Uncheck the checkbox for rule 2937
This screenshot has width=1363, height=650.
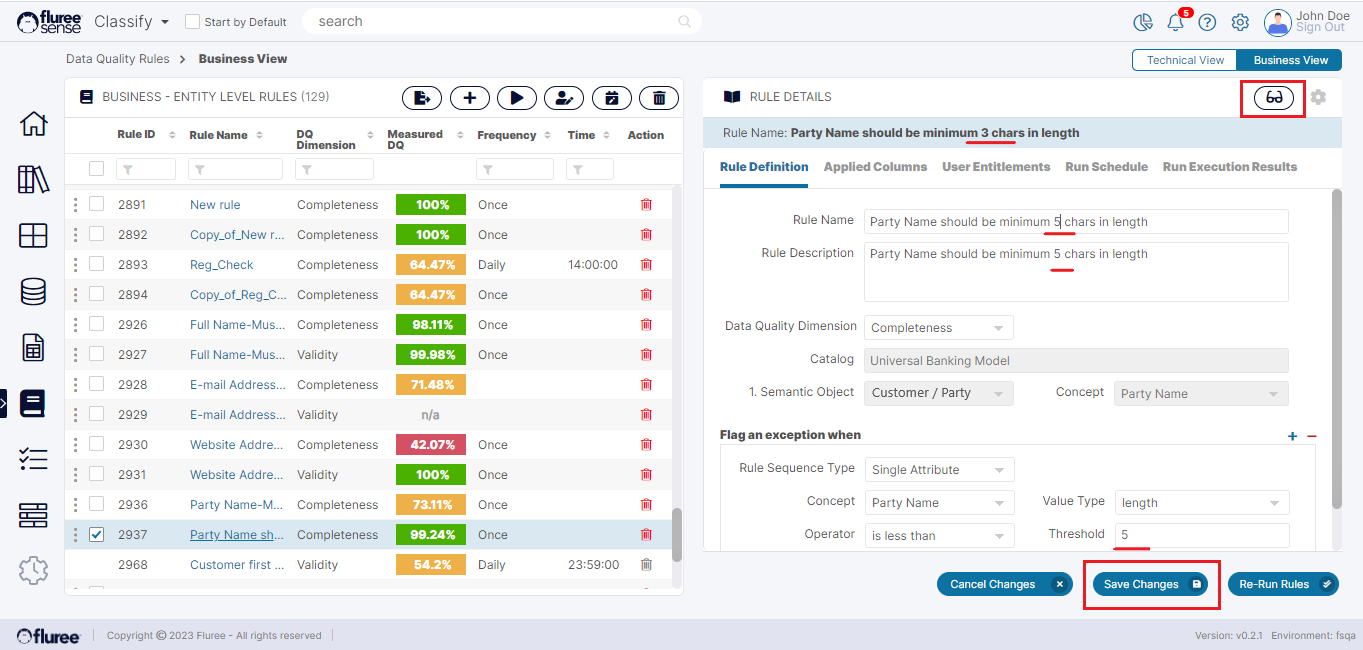coord(96,535)
